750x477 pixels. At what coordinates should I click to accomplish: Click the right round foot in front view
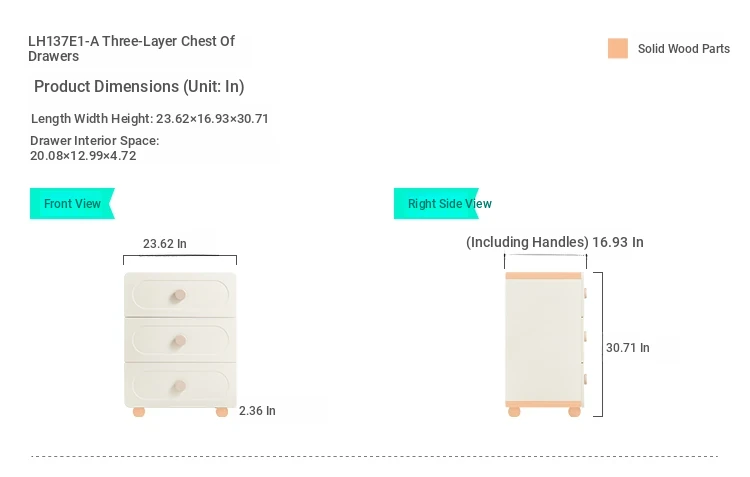tap(221, 412)
